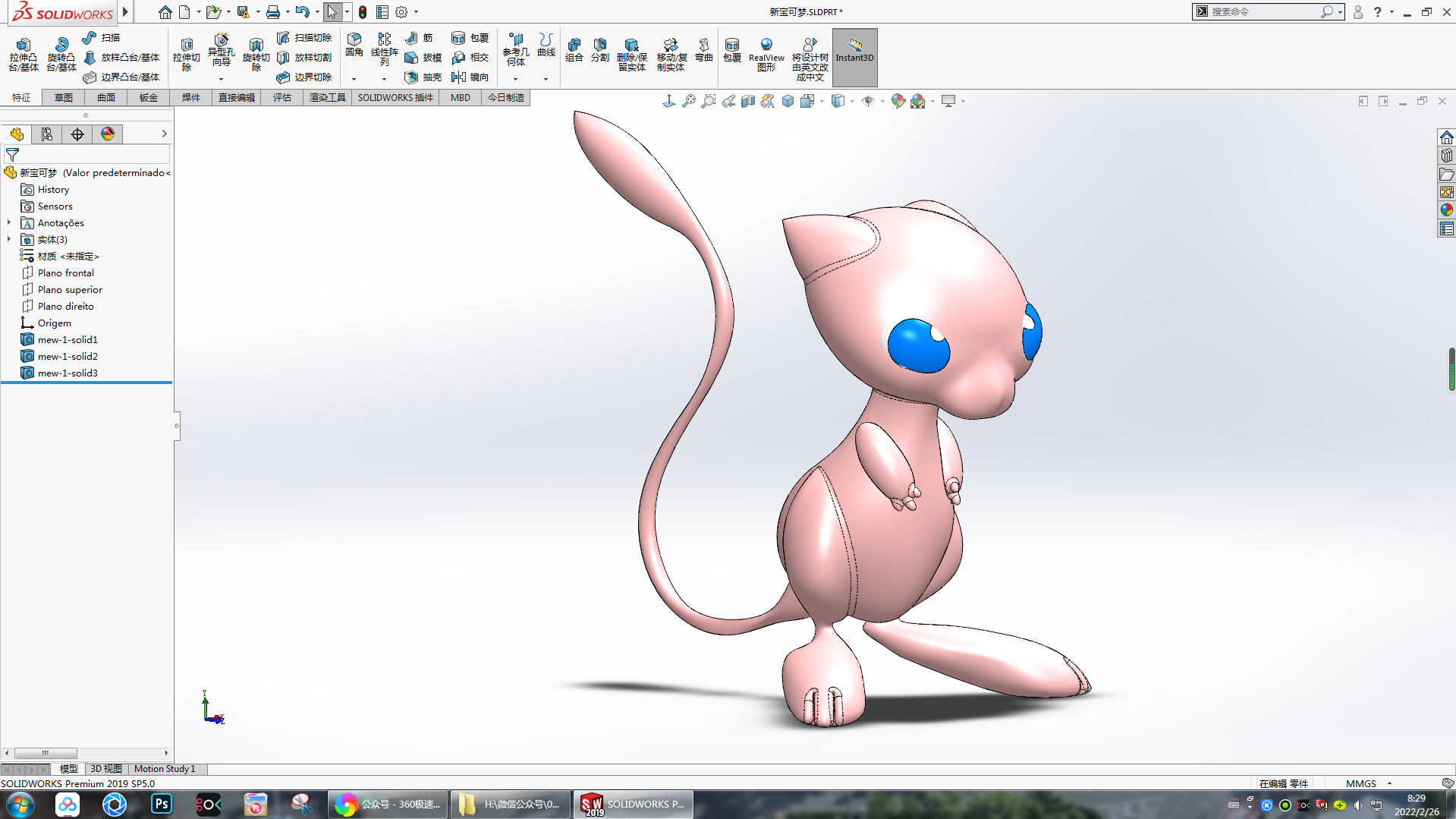The image size is (1456, 819).
Task: Select the 旋转凸台/基体 revolve boss tool
Action: tap(61, 54)
